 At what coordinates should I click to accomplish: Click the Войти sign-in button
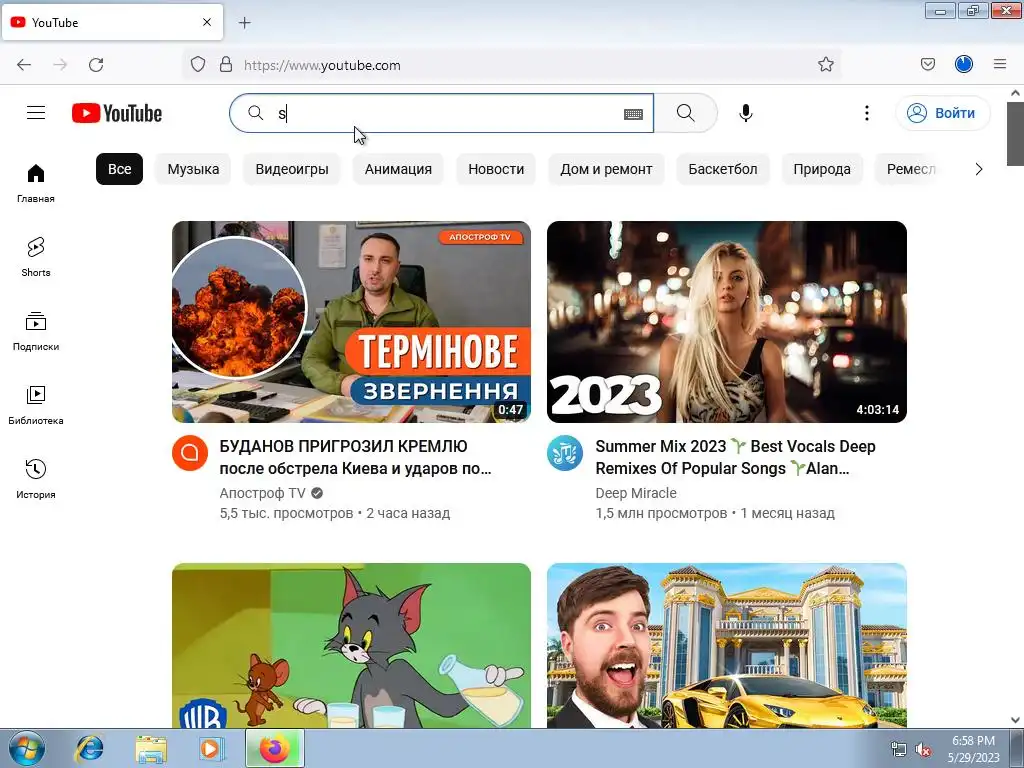(x=943, y=113)
